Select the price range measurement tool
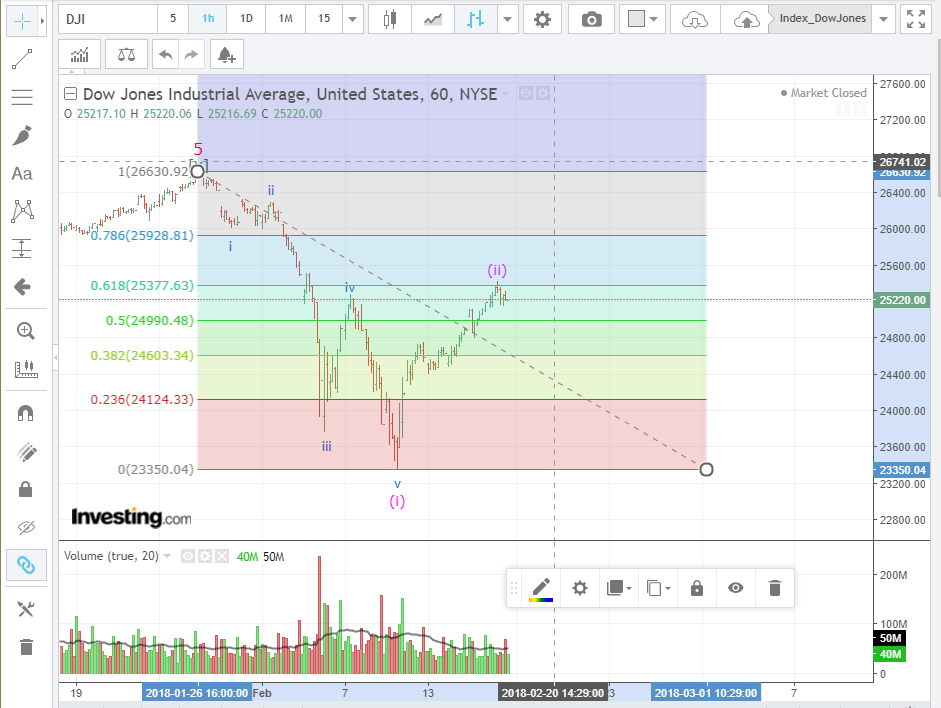Viewport: 941px width, 708px height. tap(22, 248)
